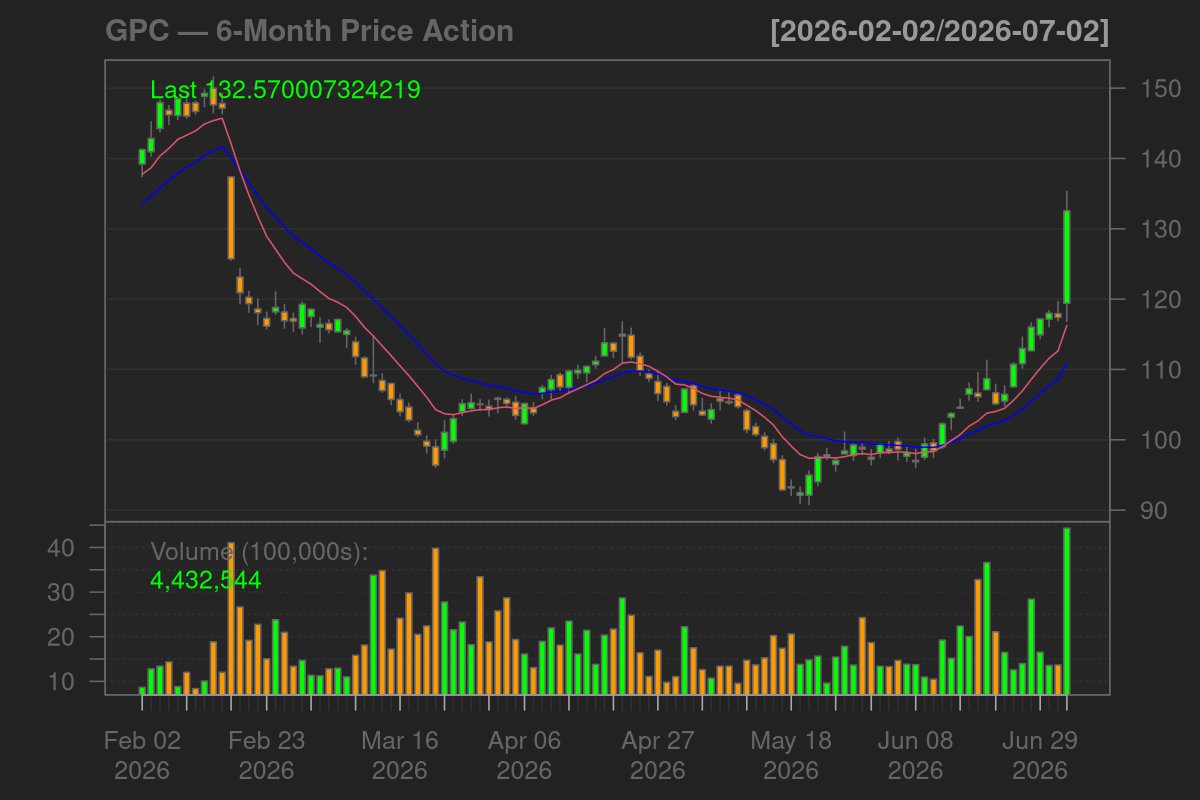The height and width of the screenshot is (800, 1200).
Task: Click the Jun 29 2026 date label
Action: coord(1040,756)
